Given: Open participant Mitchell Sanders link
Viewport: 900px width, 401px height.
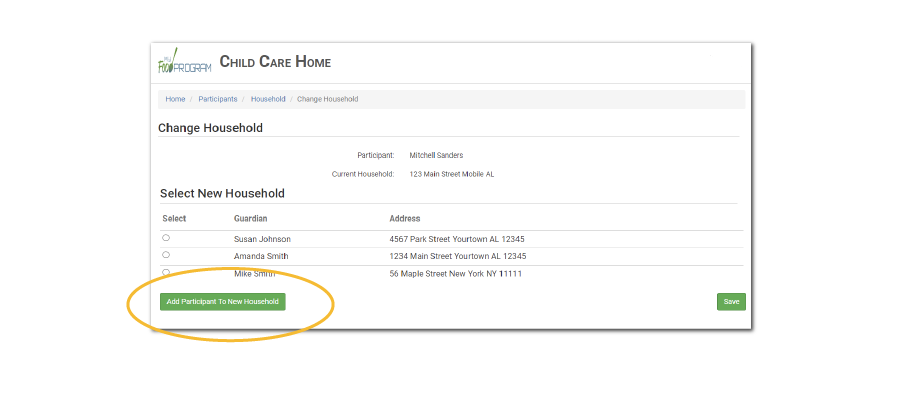Looking at the screenshot, I should pyautogui.click(x=436, y=155).
